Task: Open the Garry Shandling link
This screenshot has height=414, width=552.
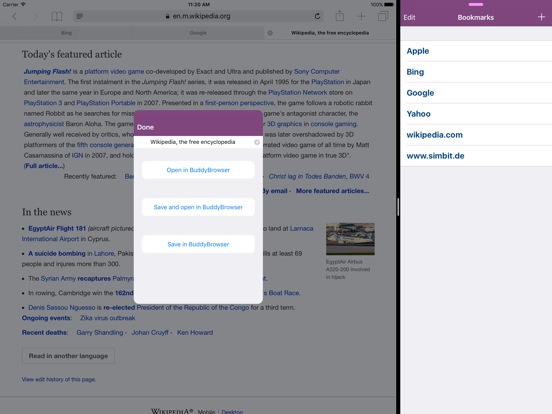Action: click(x=100, y=332)
